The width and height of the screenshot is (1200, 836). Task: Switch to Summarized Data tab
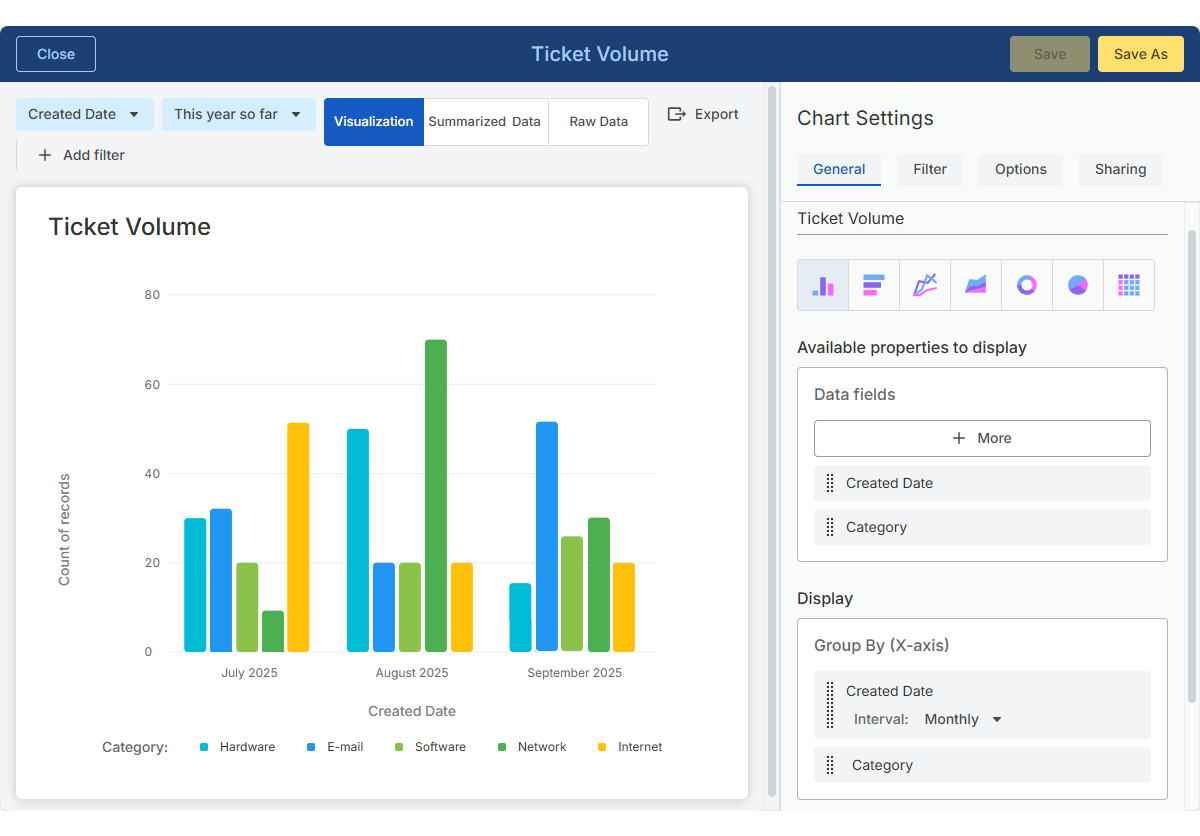(x=485, y=122)
